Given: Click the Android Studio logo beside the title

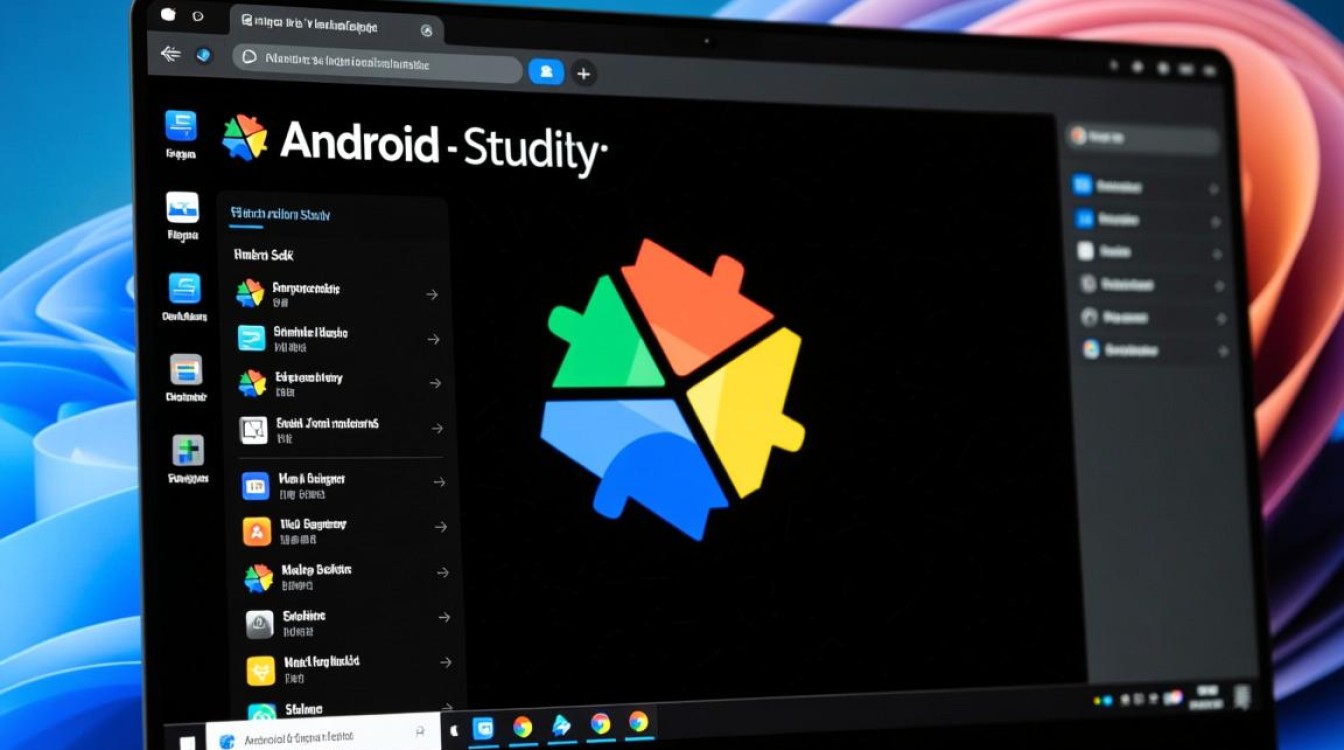Looking at the screenshot, I should click(x=245, y=138).
